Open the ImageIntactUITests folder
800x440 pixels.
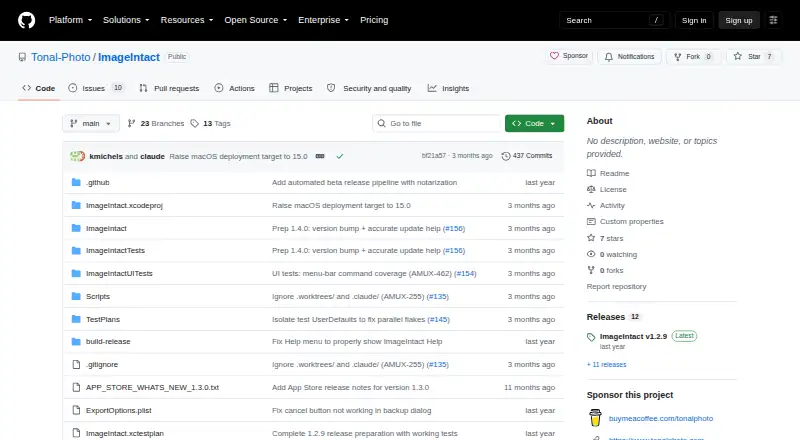click(119, 273)
